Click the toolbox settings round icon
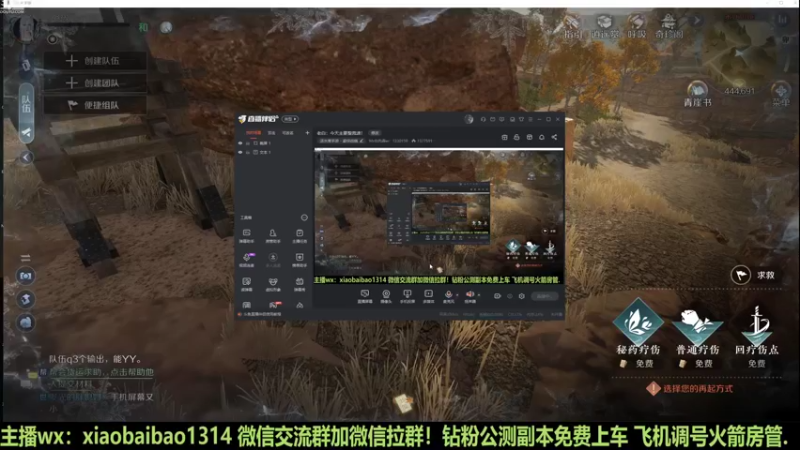 (304, 217)
